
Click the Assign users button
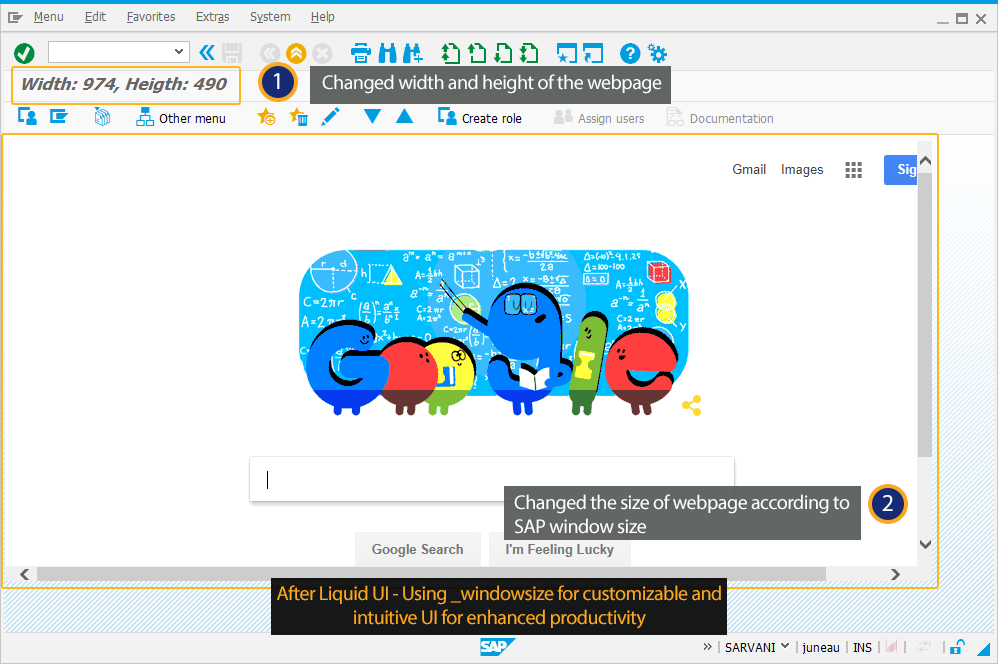pyautogui.click(x=599, y=118)
